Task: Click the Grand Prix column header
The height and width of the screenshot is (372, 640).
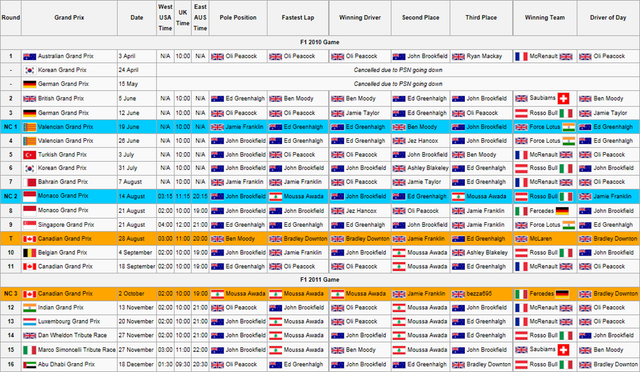Action: (69, 18)
